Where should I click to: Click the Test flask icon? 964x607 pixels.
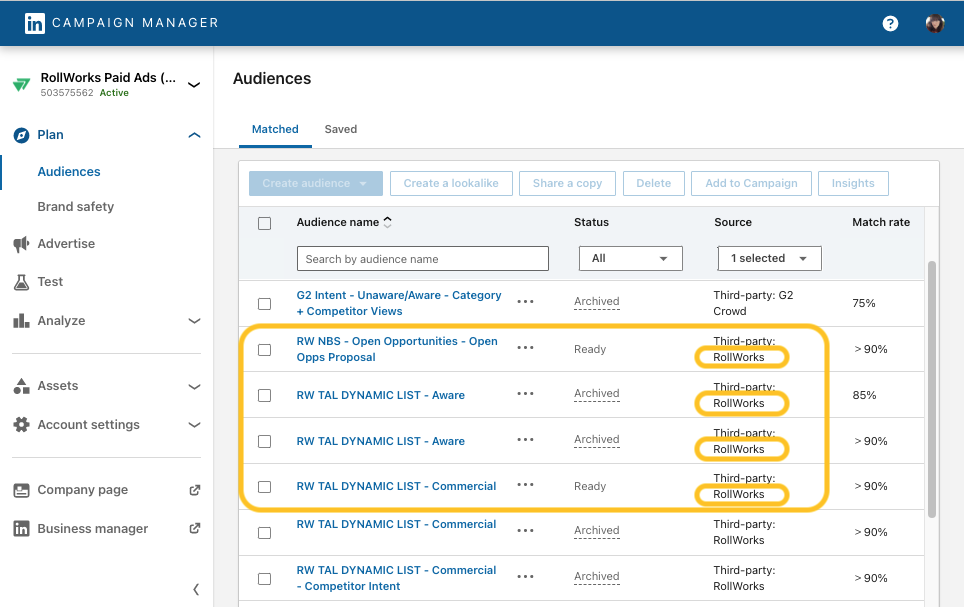21,282
